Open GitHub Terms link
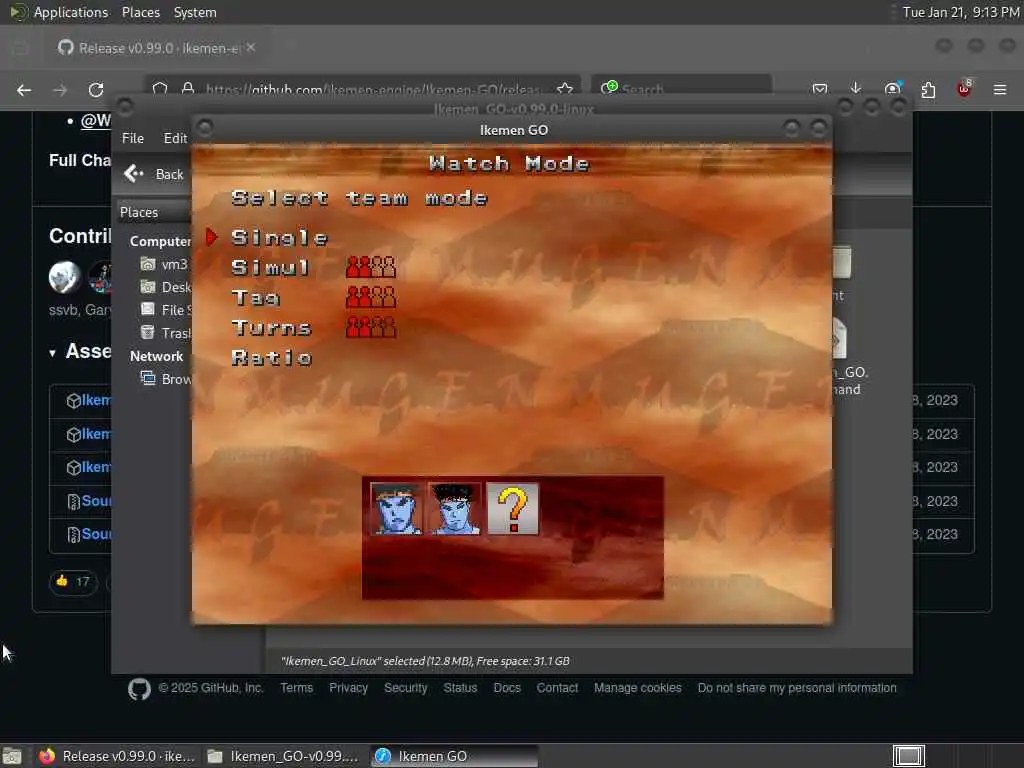The width and height of the screenshot is (1024, 768). pyautogui.click(x=296, y=688)
